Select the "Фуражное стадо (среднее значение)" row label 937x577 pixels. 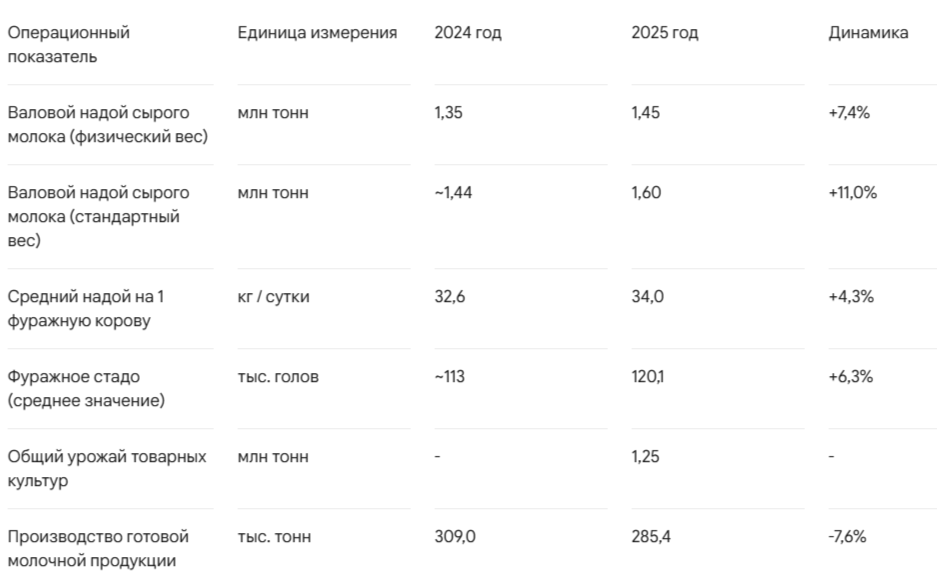click(x=86, y=388)
